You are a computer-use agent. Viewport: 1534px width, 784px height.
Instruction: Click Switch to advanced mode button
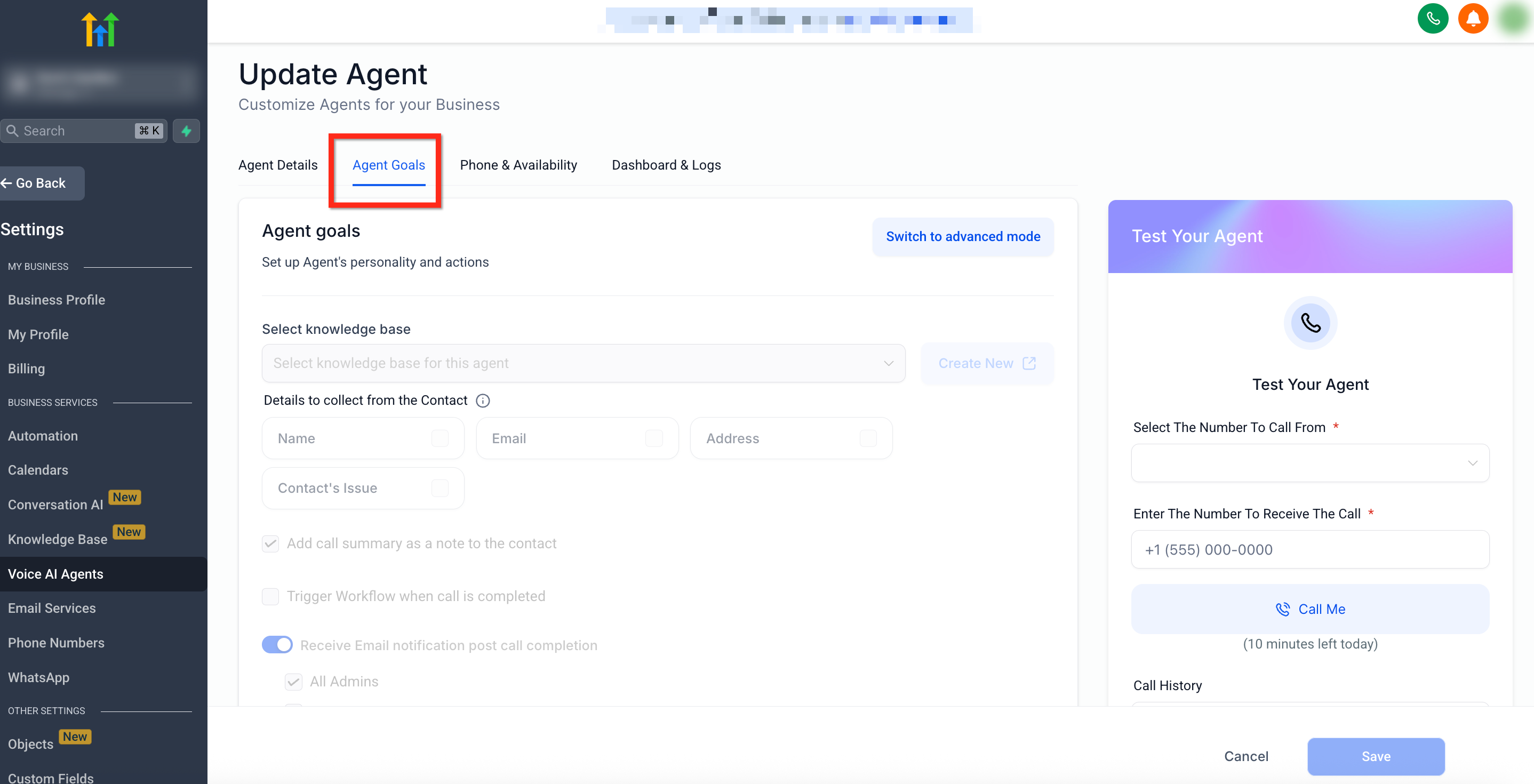(962, 236)
